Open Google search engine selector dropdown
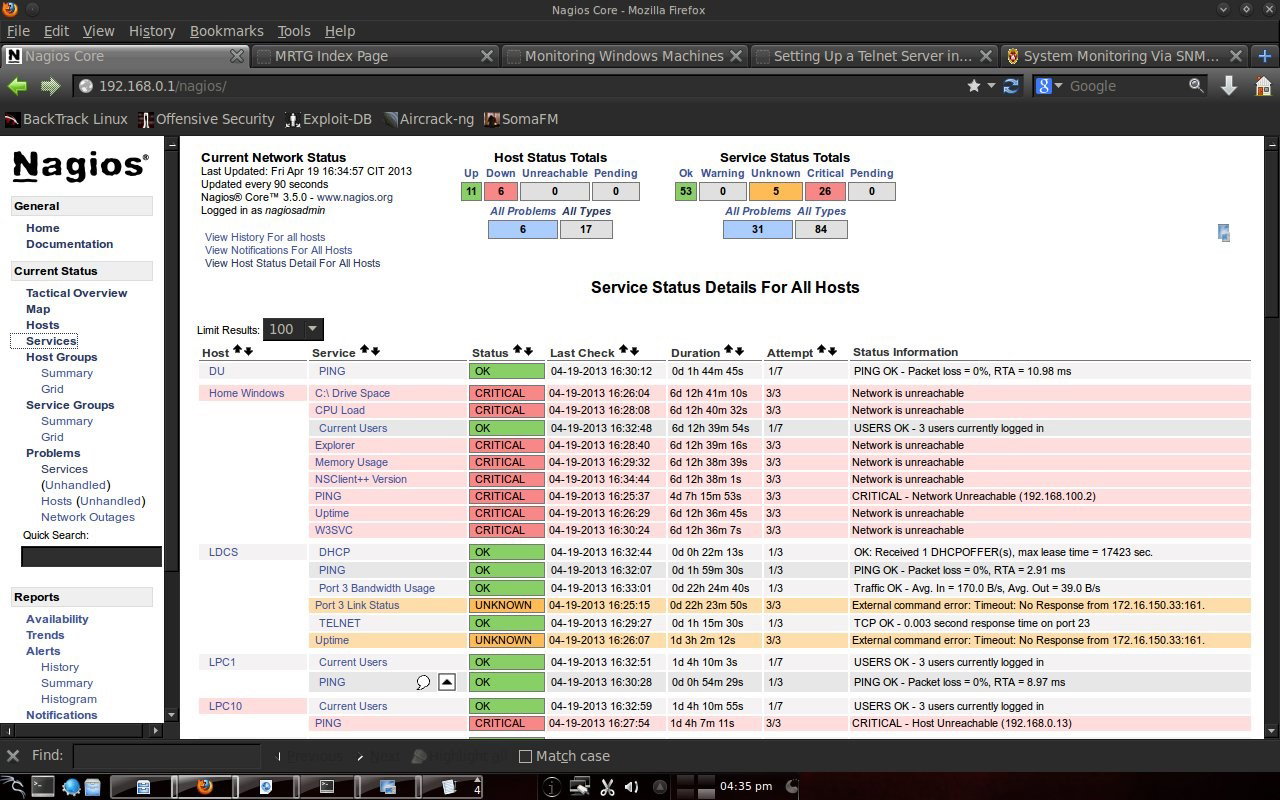 coord(1058,86)
